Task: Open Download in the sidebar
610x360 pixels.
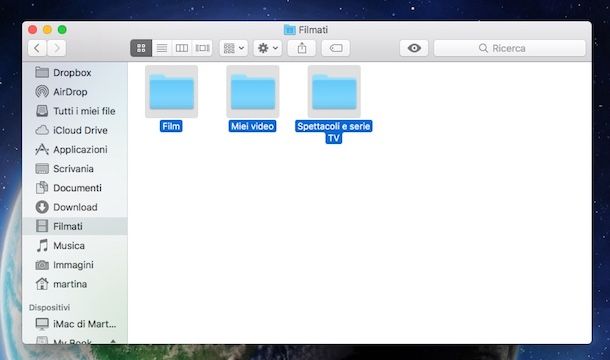Action: pos(75,207)
